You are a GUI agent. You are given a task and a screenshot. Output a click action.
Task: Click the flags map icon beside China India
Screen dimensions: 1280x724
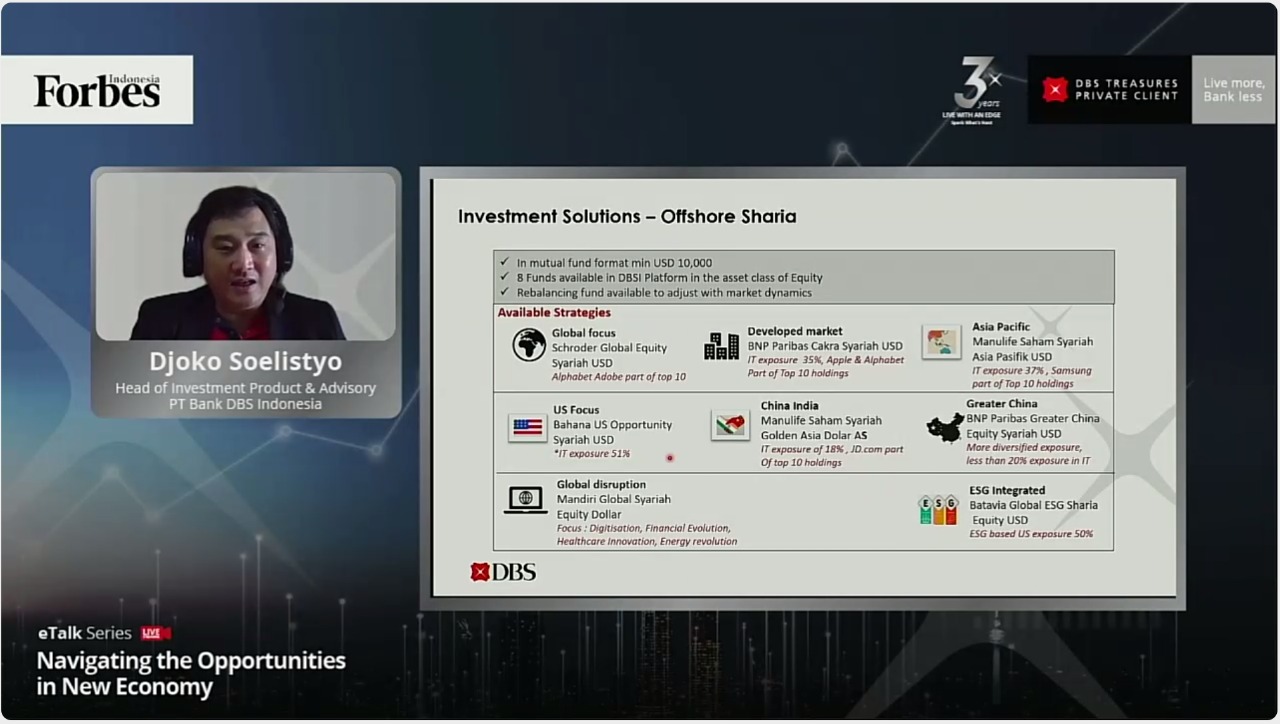click(730, 425)
